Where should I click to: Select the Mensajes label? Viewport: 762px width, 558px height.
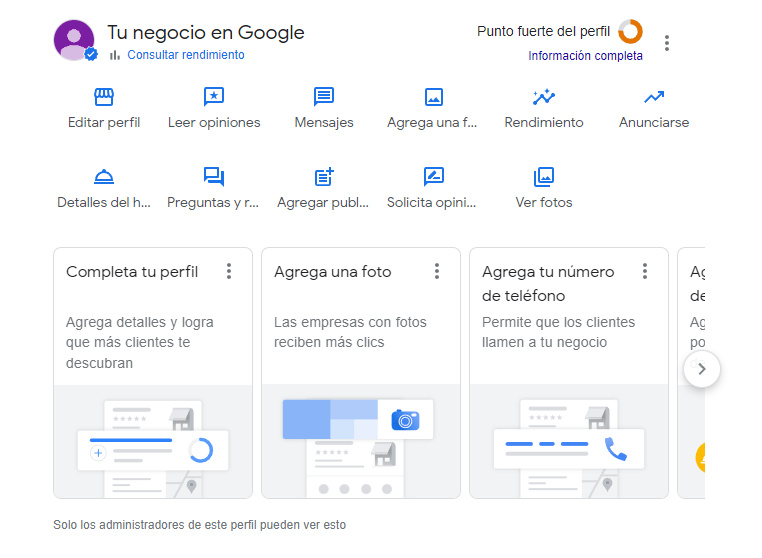(324, 122)
